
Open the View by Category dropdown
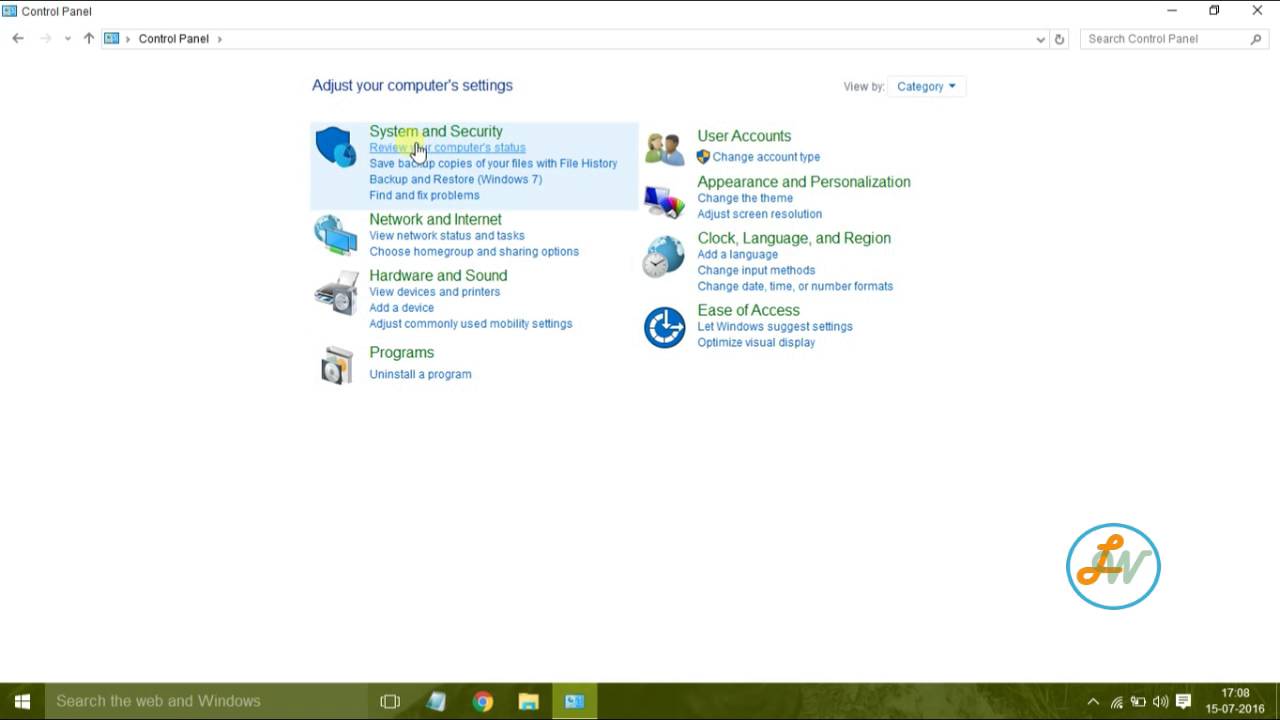click(926, 86)
